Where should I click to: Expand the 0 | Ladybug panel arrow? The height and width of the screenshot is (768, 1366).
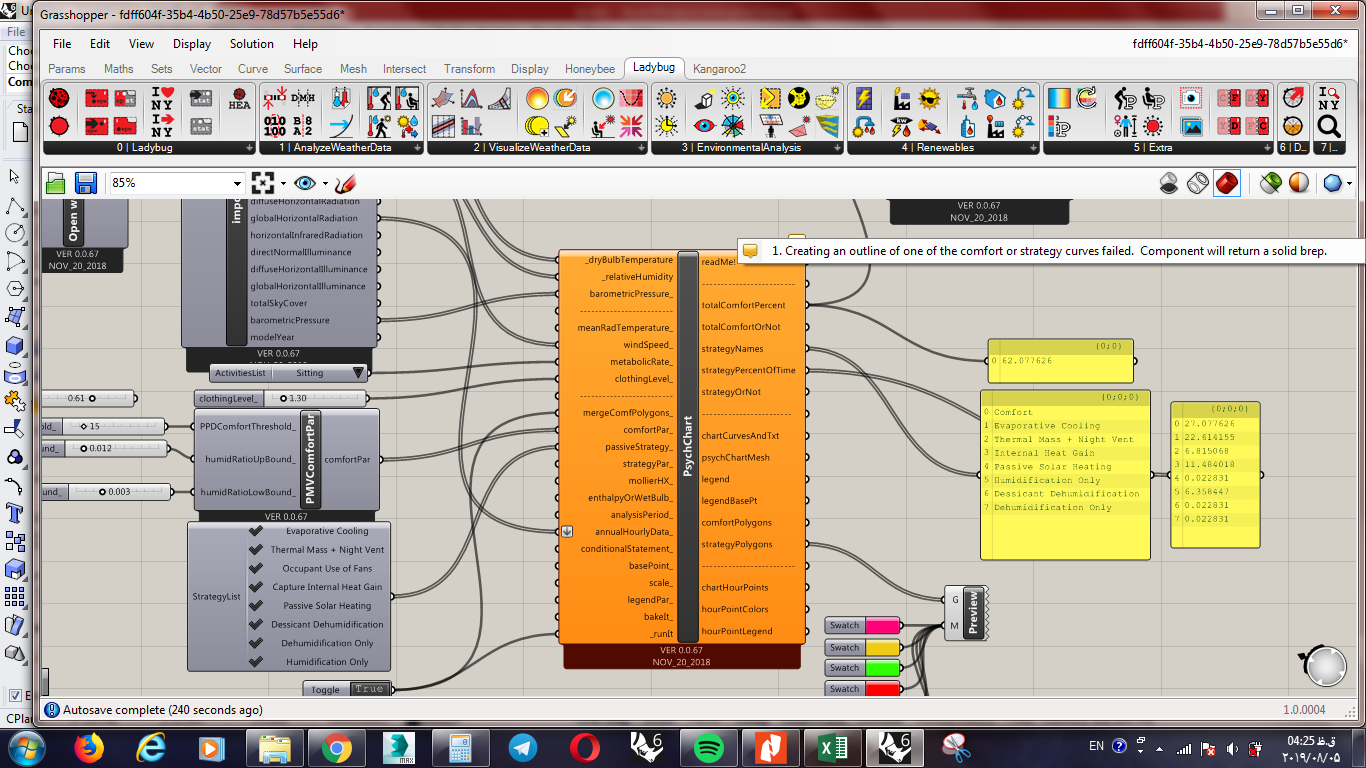[x=250, y=148]
